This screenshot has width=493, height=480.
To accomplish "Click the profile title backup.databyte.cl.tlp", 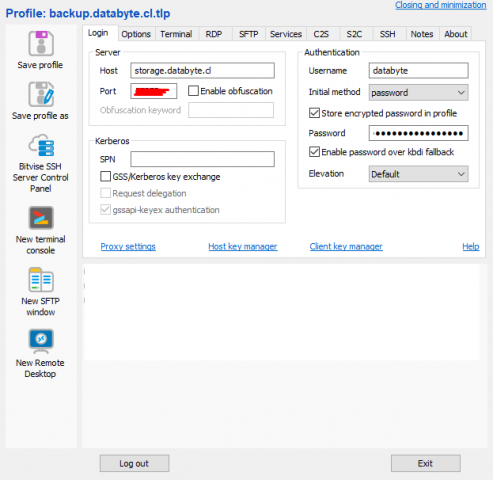I will pyautogui.click(x=110, y=13).
